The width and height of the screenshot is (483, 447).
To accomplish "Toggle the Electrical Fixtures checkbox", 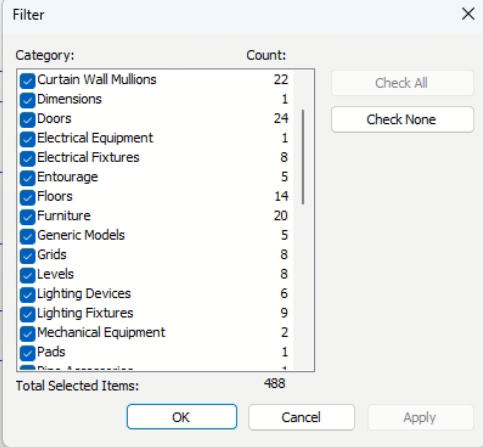I will click(x=27, y=159).
